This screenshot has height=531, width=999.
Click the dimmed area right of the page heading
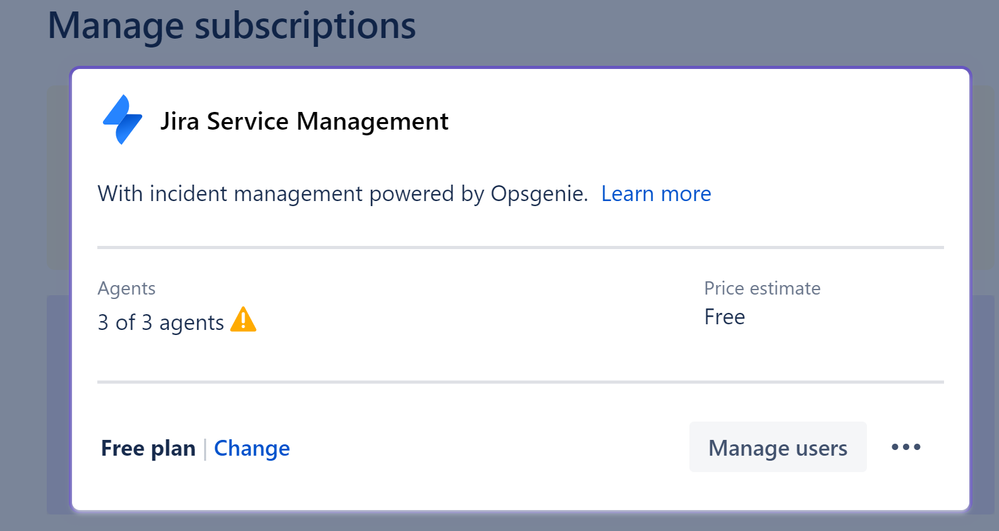coord(701,29)
